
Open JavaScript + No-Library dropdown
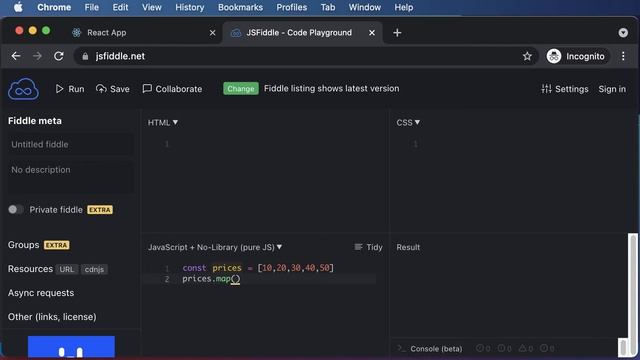pyautogui.click(x=215, y=247)
